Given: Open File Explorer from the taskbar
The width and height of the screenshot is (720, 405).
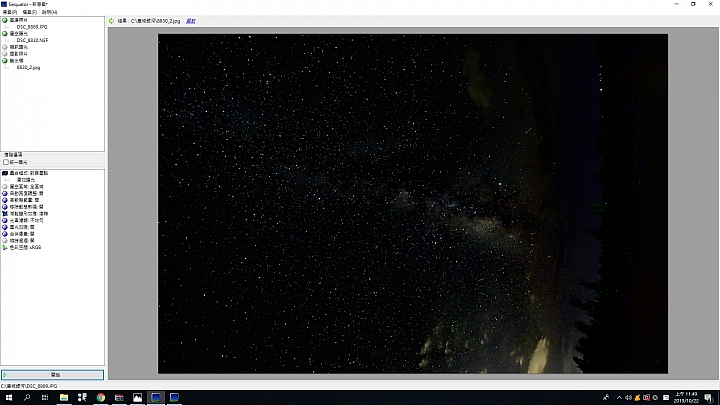Looking at the screenshot, I should (64, 398).
